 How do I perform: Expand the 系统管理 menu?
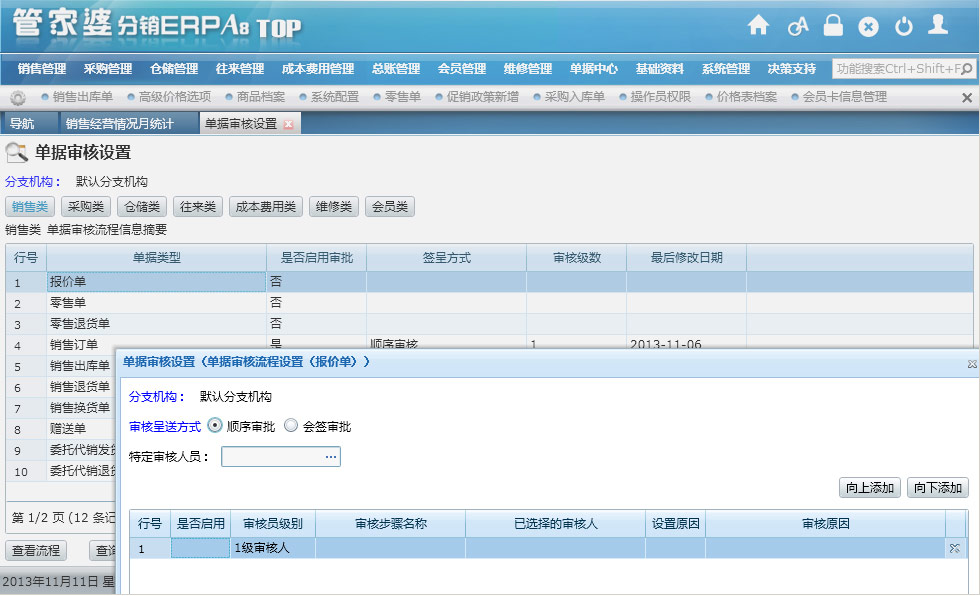tap(725, 69)
